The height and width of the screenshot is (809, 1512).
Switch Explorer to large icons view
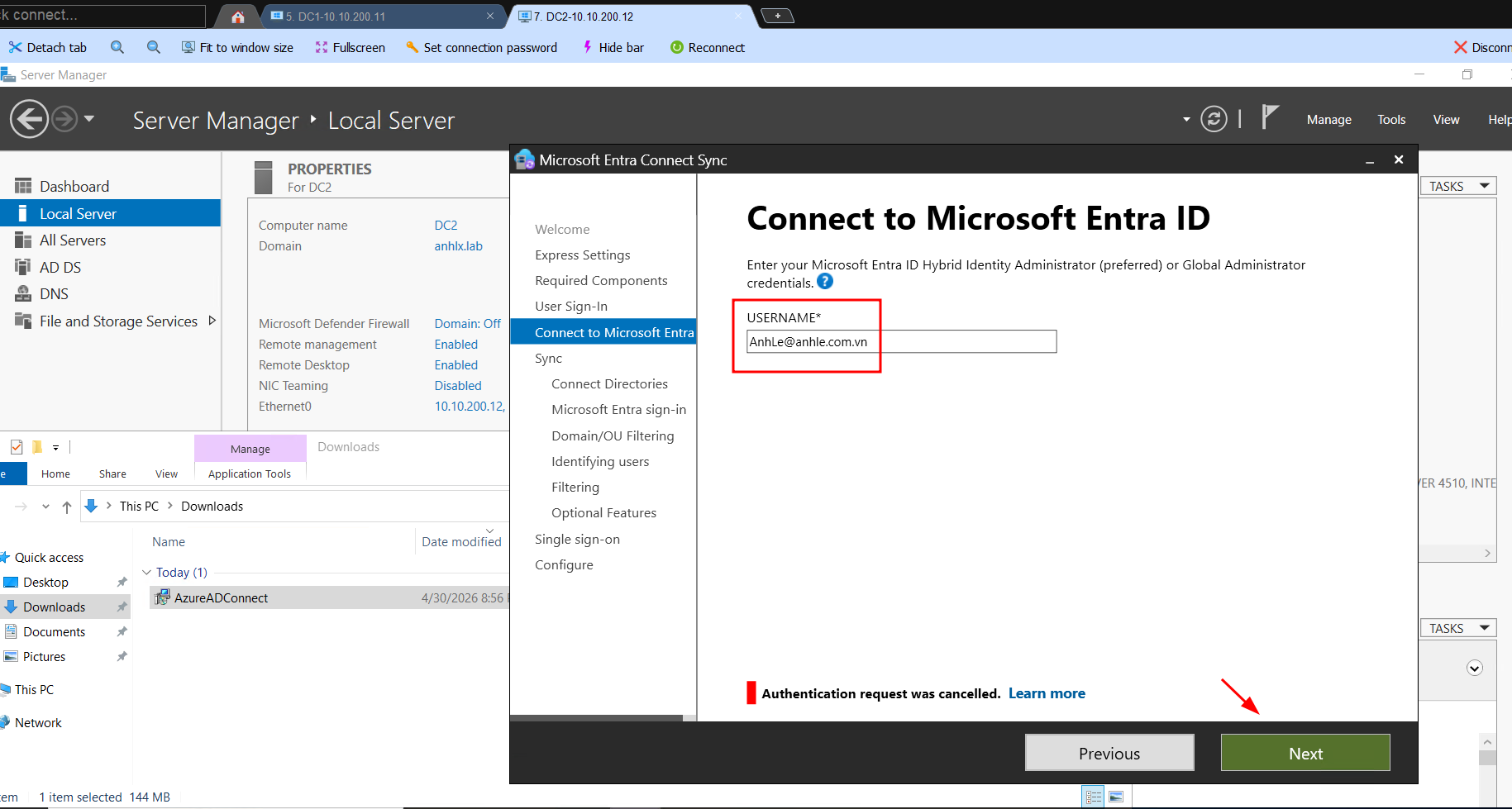[1116, 797]
